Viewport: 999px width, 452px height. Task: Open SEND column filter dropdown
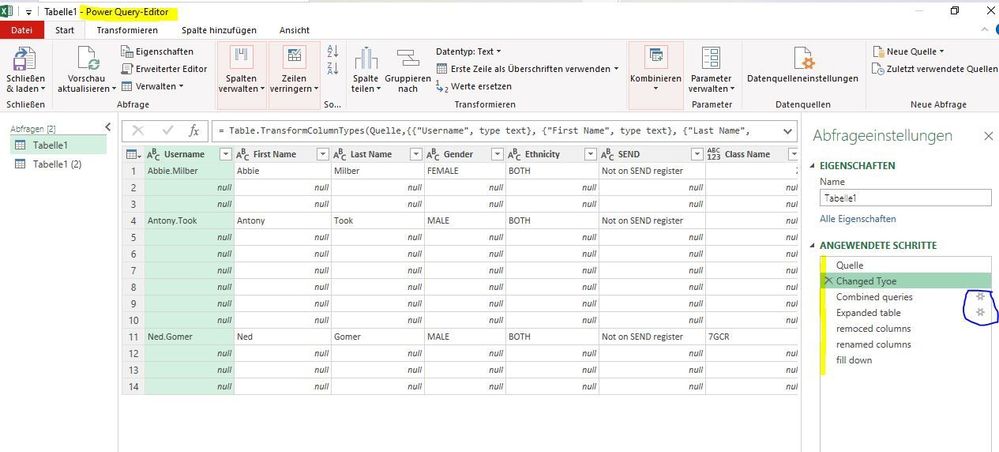697,154
